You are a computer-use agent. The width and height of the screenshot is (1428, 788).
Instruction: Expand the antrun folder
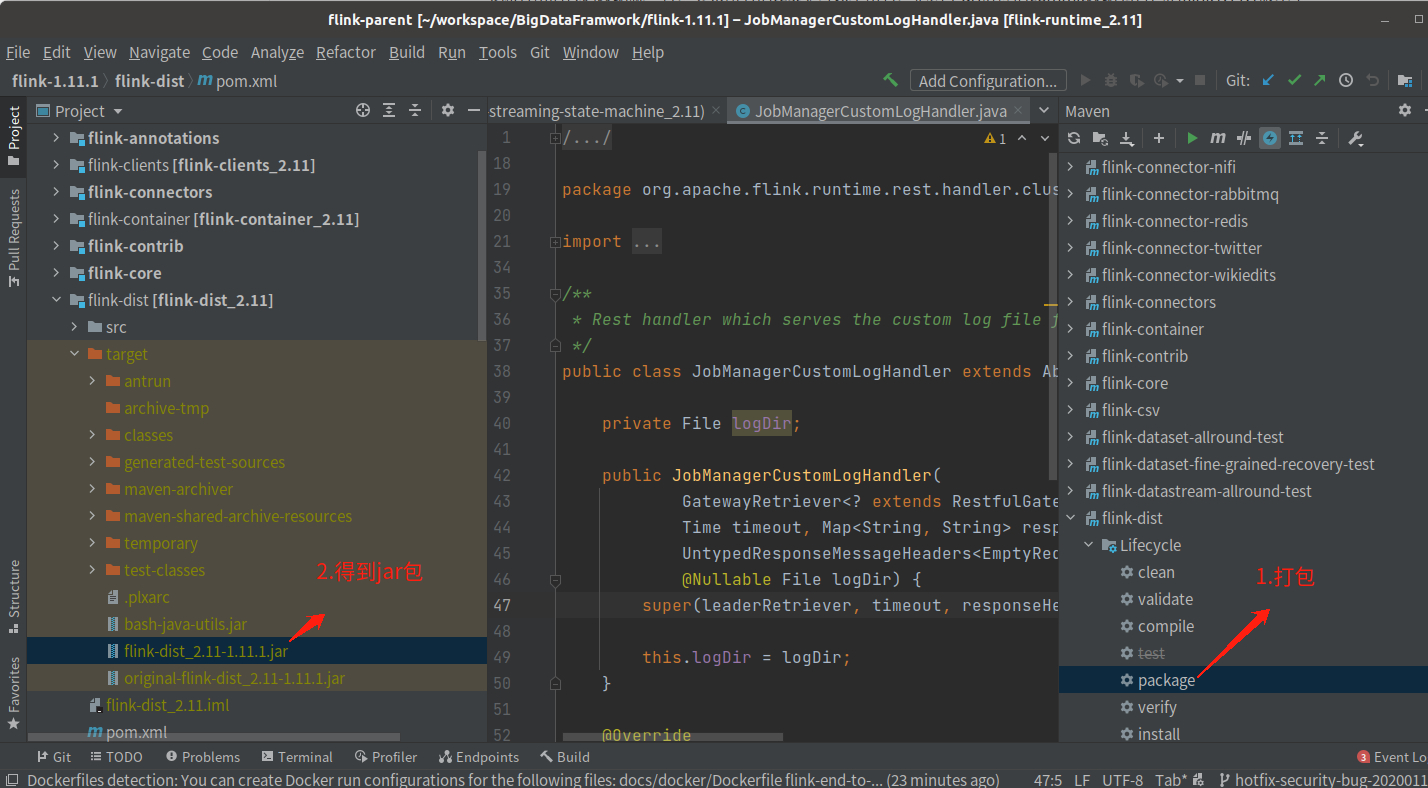coord(93,381)
